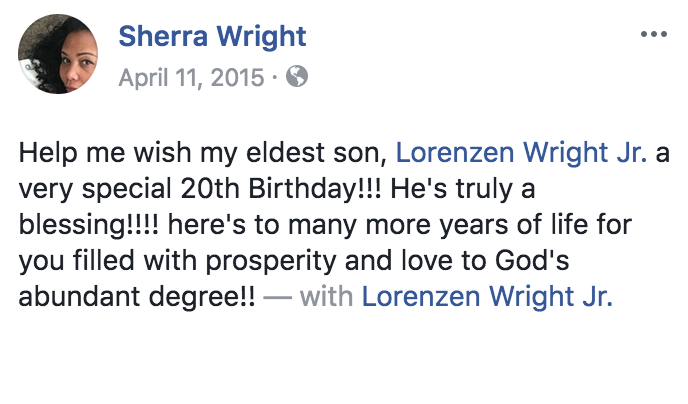Image resolution: width=688 pixels, height=404 pixels.
Task: Click the phrase 'Help me wish' in the post
Action: coord(105,153)
